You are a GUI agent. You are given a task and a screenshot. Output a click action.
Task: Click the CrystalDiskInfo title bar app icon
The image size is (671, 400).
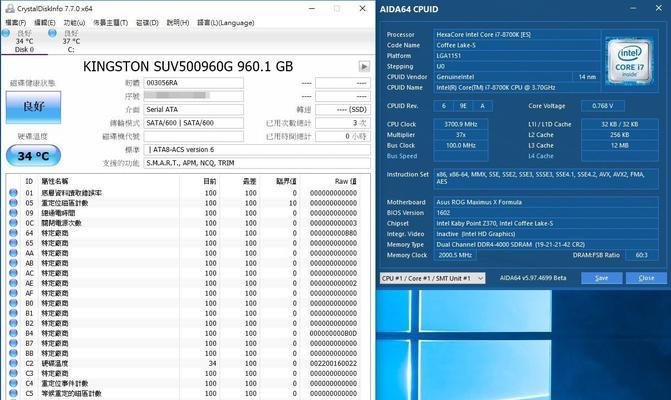click(x=10, y=8)
